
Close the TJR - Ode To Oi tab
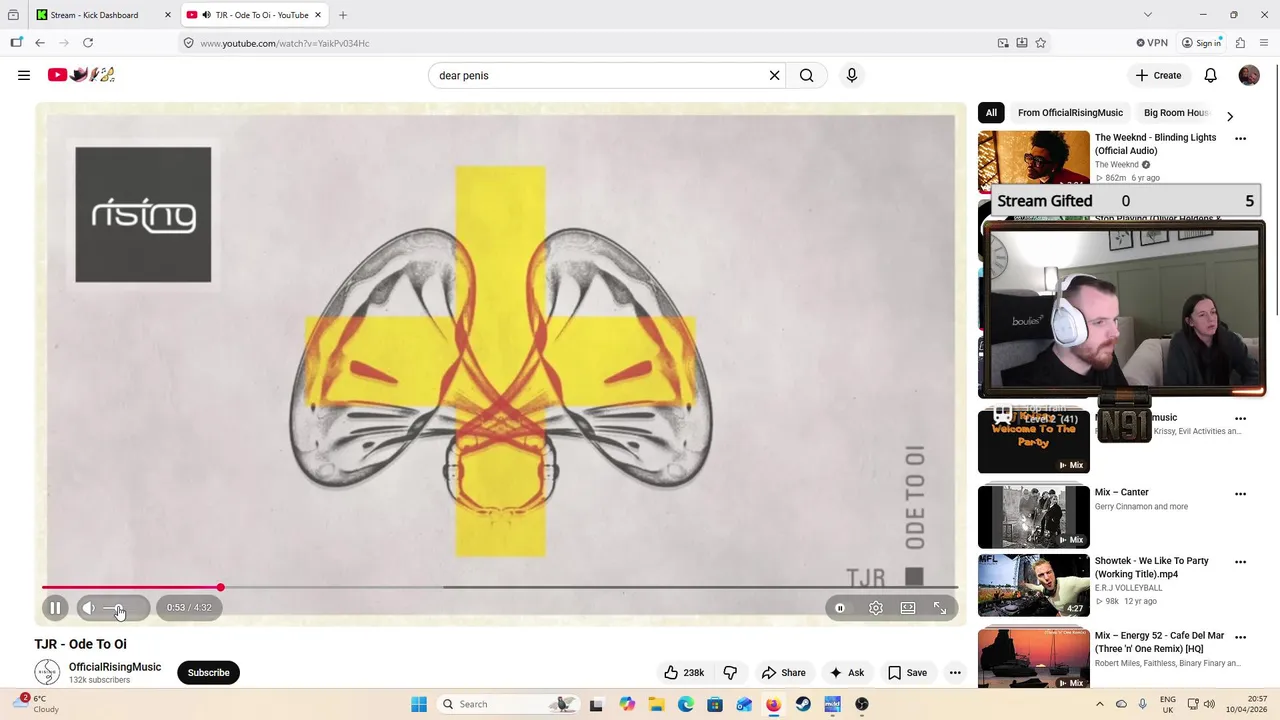[319, 15]
